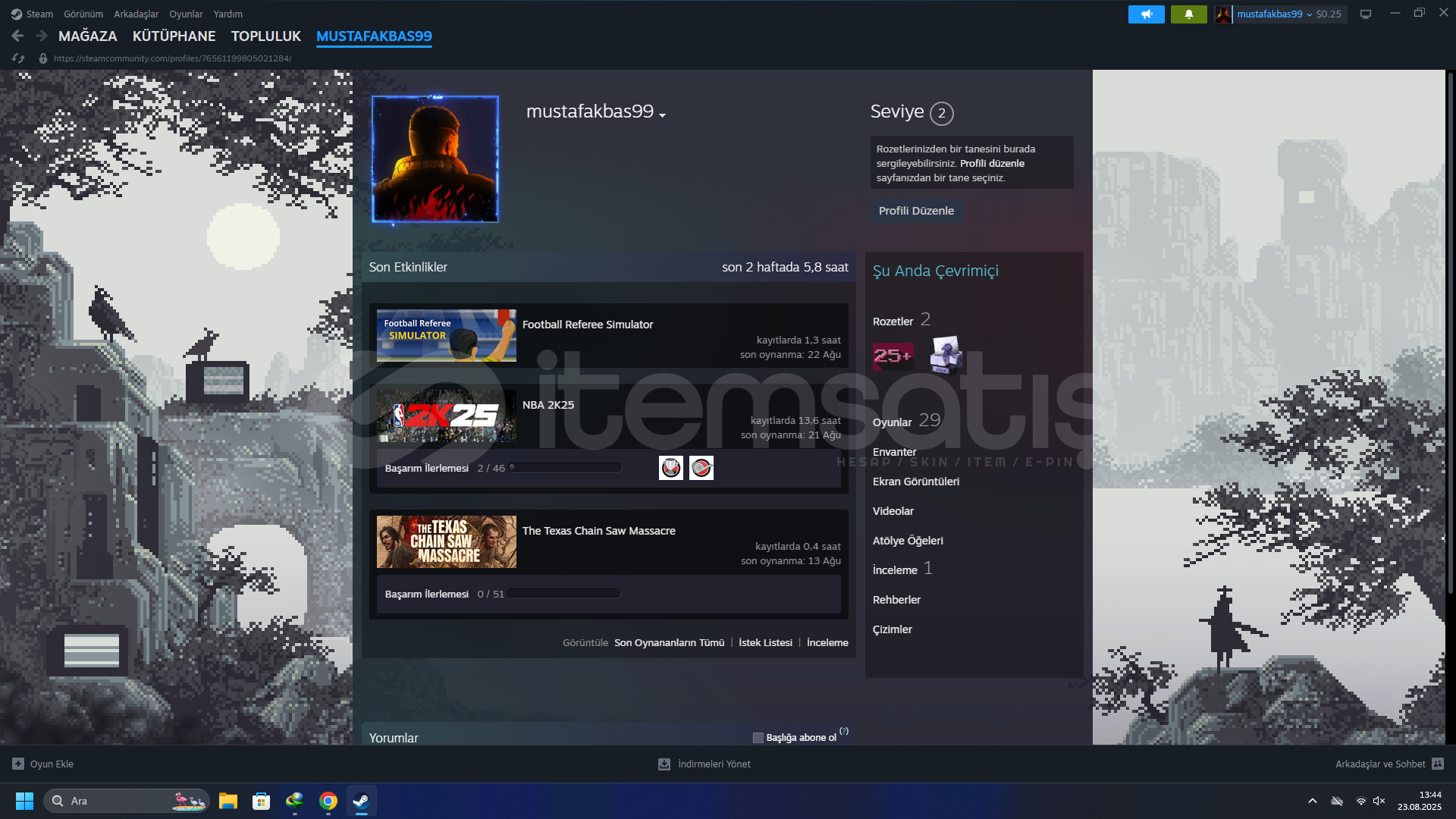Click the padlock icon beside the URL
This screenshot has height=819, width=1456.
[x=43, y=58]
